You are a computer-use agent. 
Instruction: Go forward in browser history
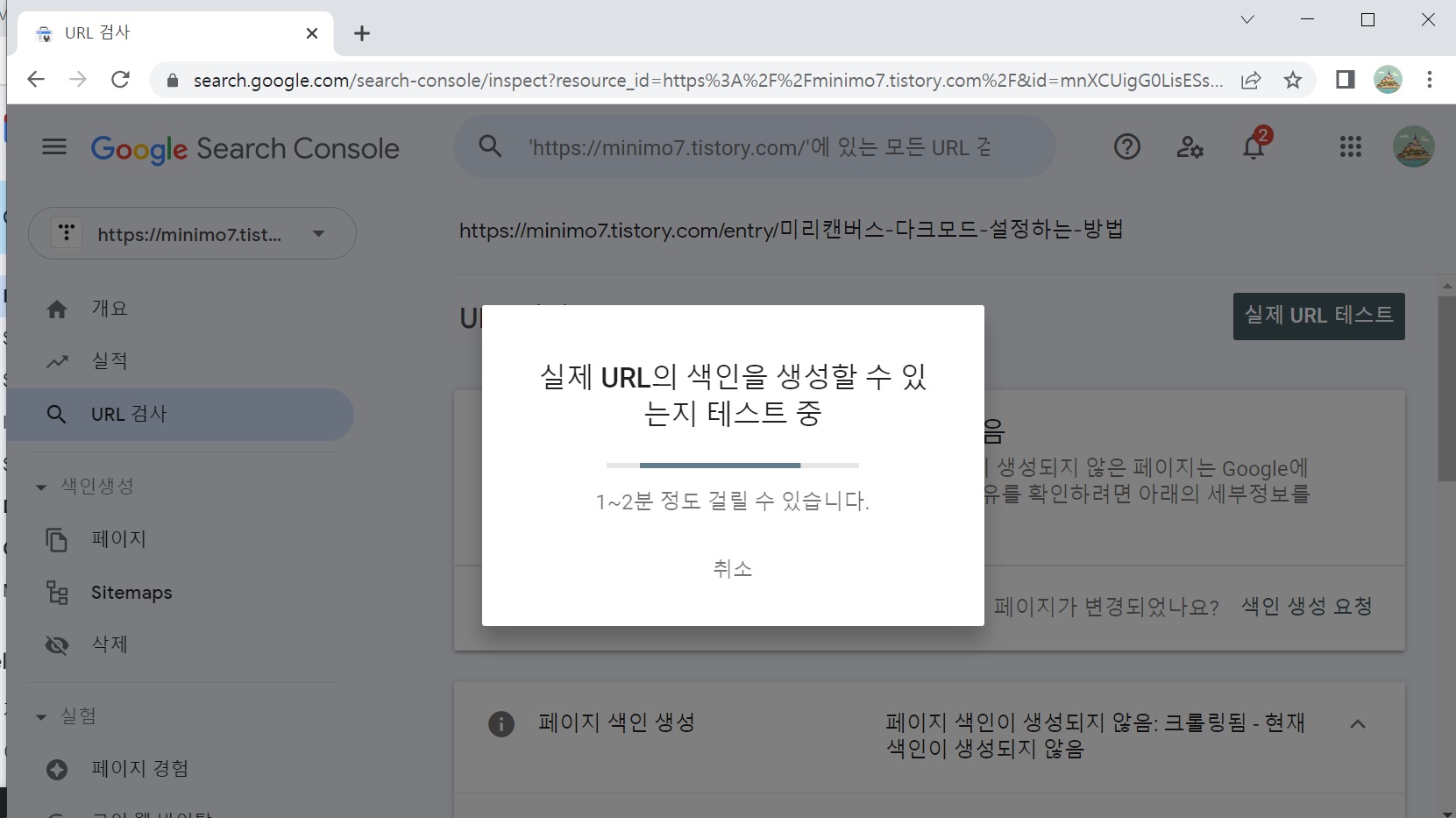78,80
